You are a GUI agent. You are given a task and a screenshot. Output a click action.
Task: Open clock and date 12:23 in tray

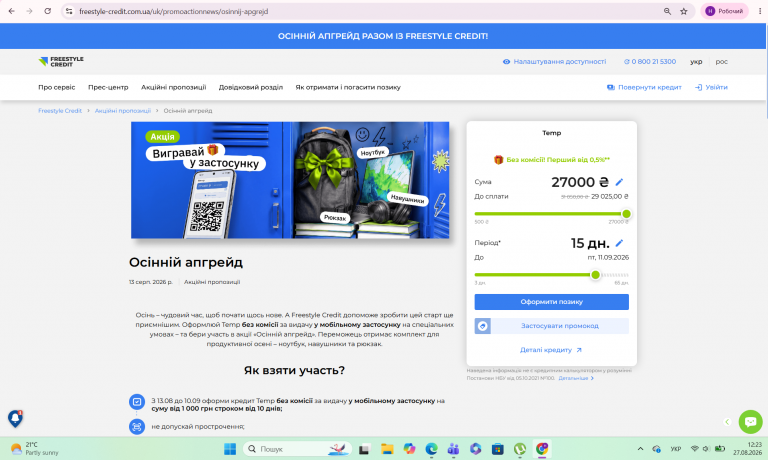coord(747,449)
